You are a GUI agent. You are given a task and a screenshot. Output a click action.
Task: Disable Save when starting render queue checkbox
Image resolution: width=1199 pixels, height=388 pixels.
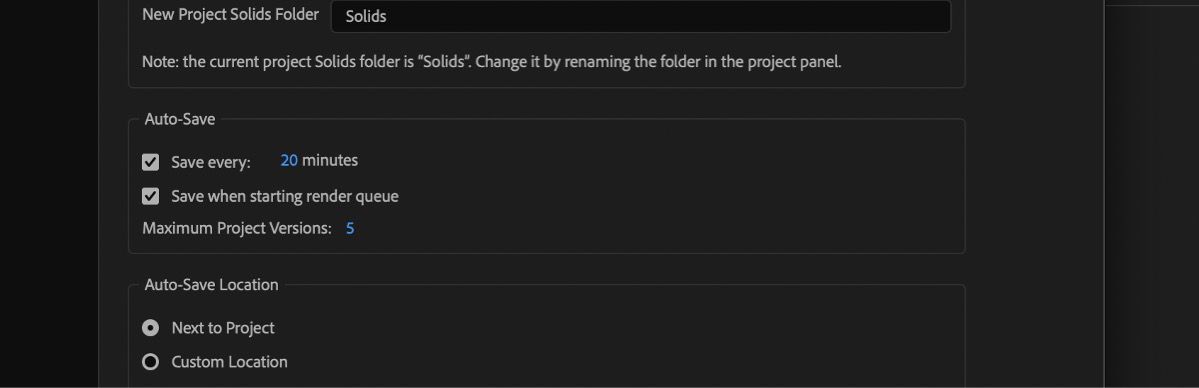click(151, 197)
